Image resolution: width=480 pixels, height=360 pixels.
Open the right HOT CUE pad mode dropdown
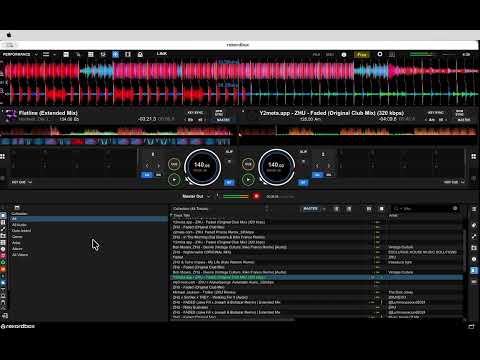tap(454, 182)
